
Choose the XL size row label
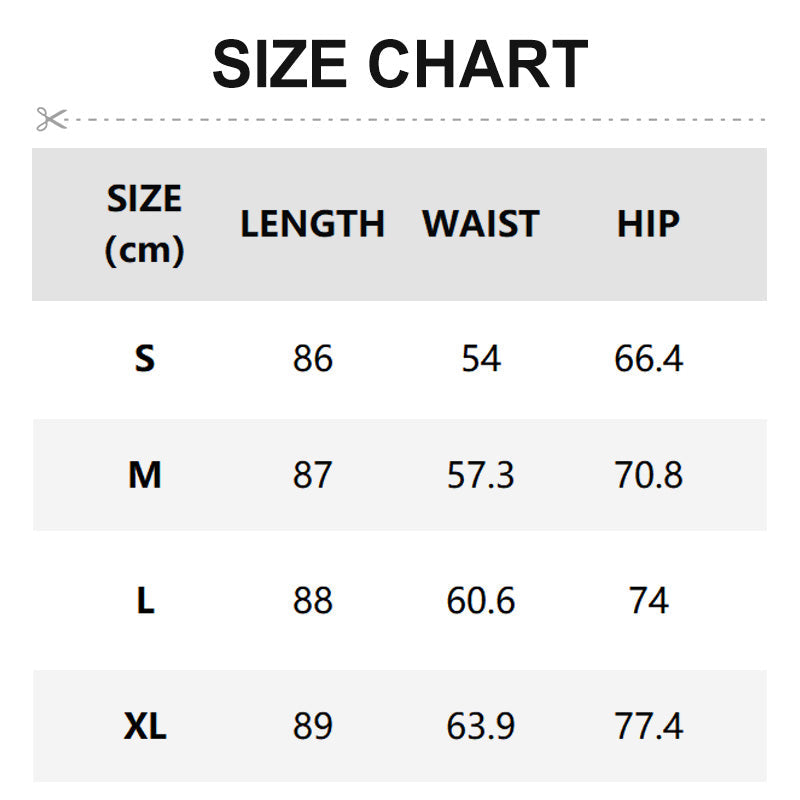[145, 726]
